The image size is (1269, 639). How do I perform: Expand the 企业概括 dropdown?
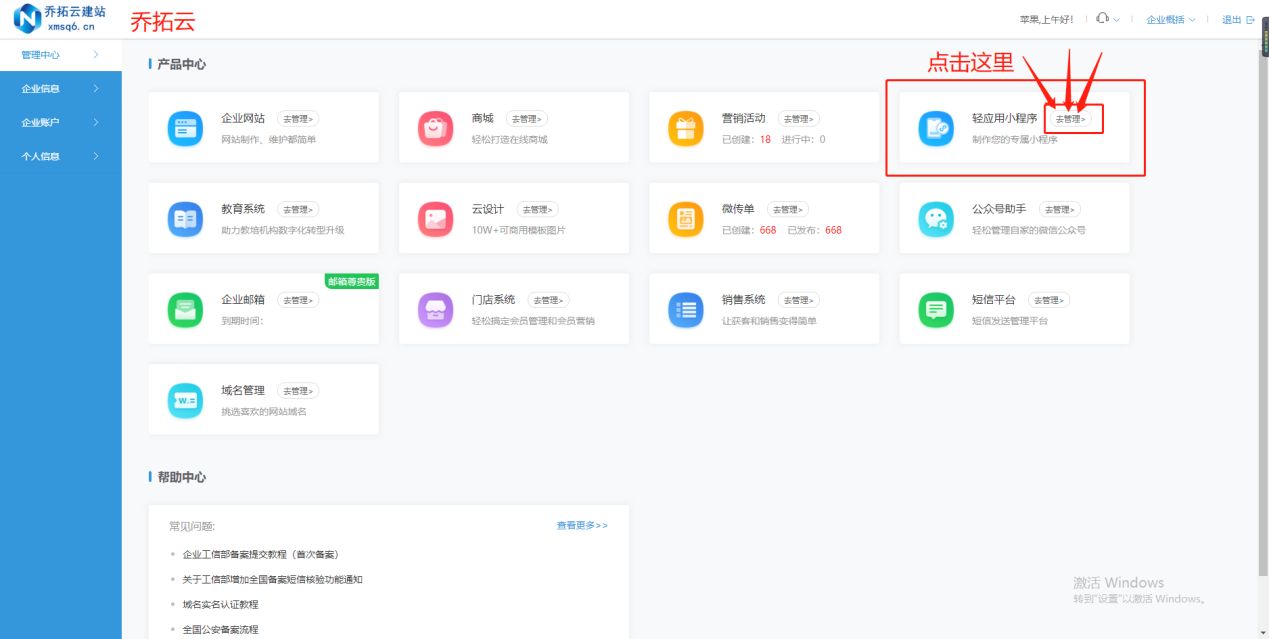click(x=1168, y=18)
